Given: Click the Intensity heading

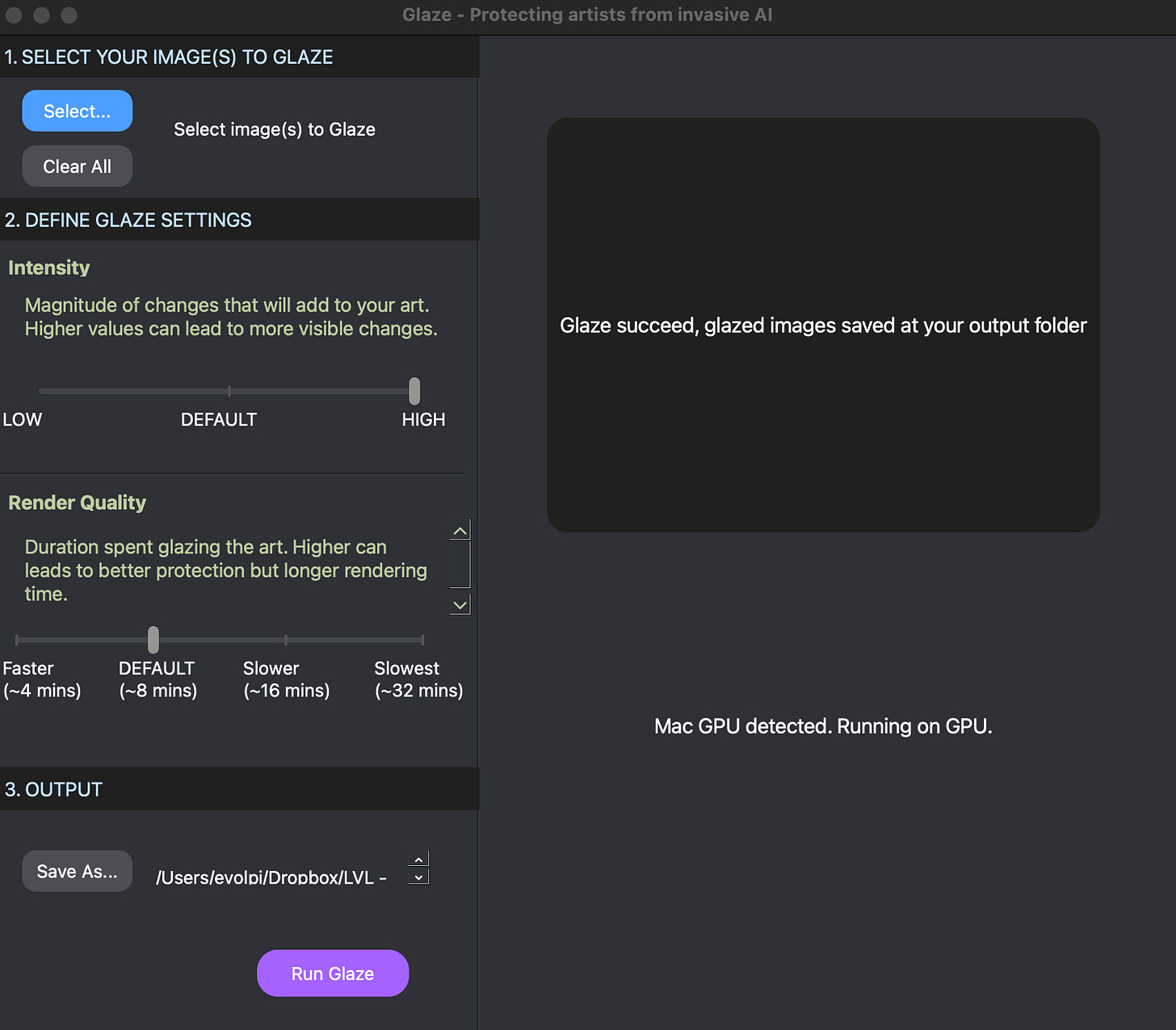Looking at the screenshot, I should [x=49, y=267].
